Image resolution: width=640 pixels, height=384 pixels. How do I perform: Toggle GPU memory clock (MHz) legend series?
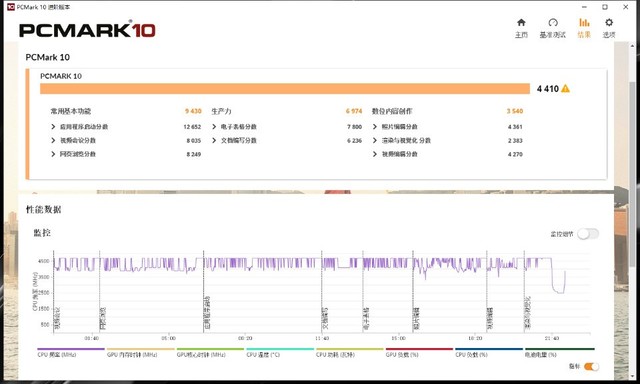pyautogui.click(x=140, y=352)
